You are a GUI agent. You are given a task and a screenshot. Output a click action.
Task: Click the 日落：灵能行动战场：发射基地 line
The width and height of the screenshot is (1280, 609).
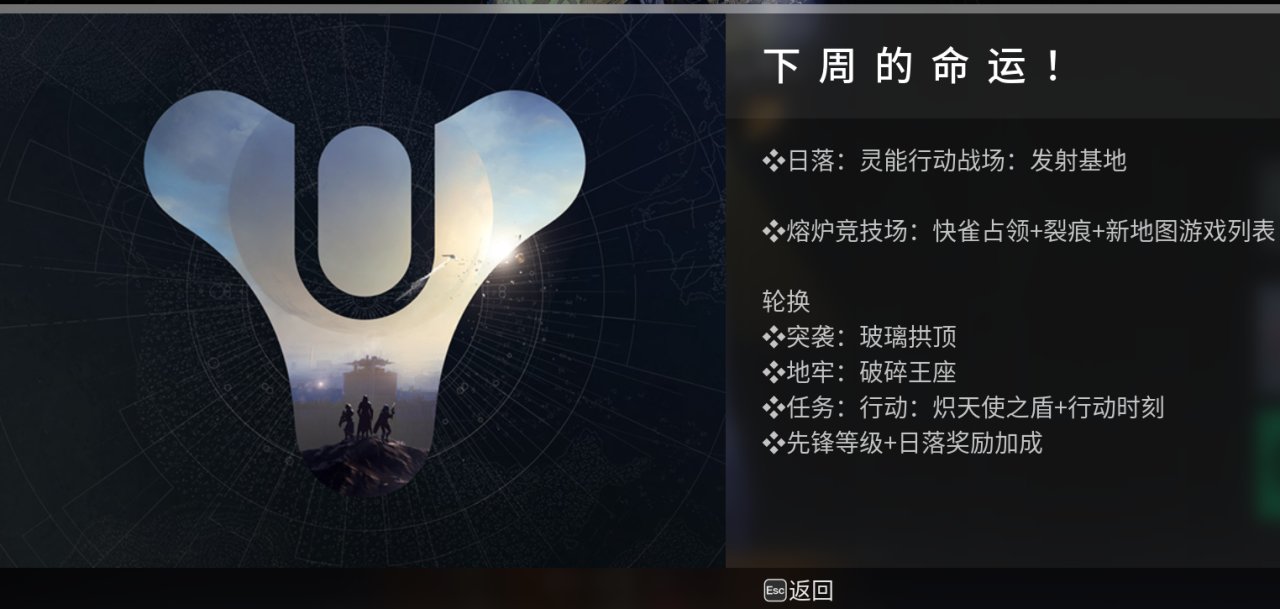pyautogui.click(x=945, y=161)
